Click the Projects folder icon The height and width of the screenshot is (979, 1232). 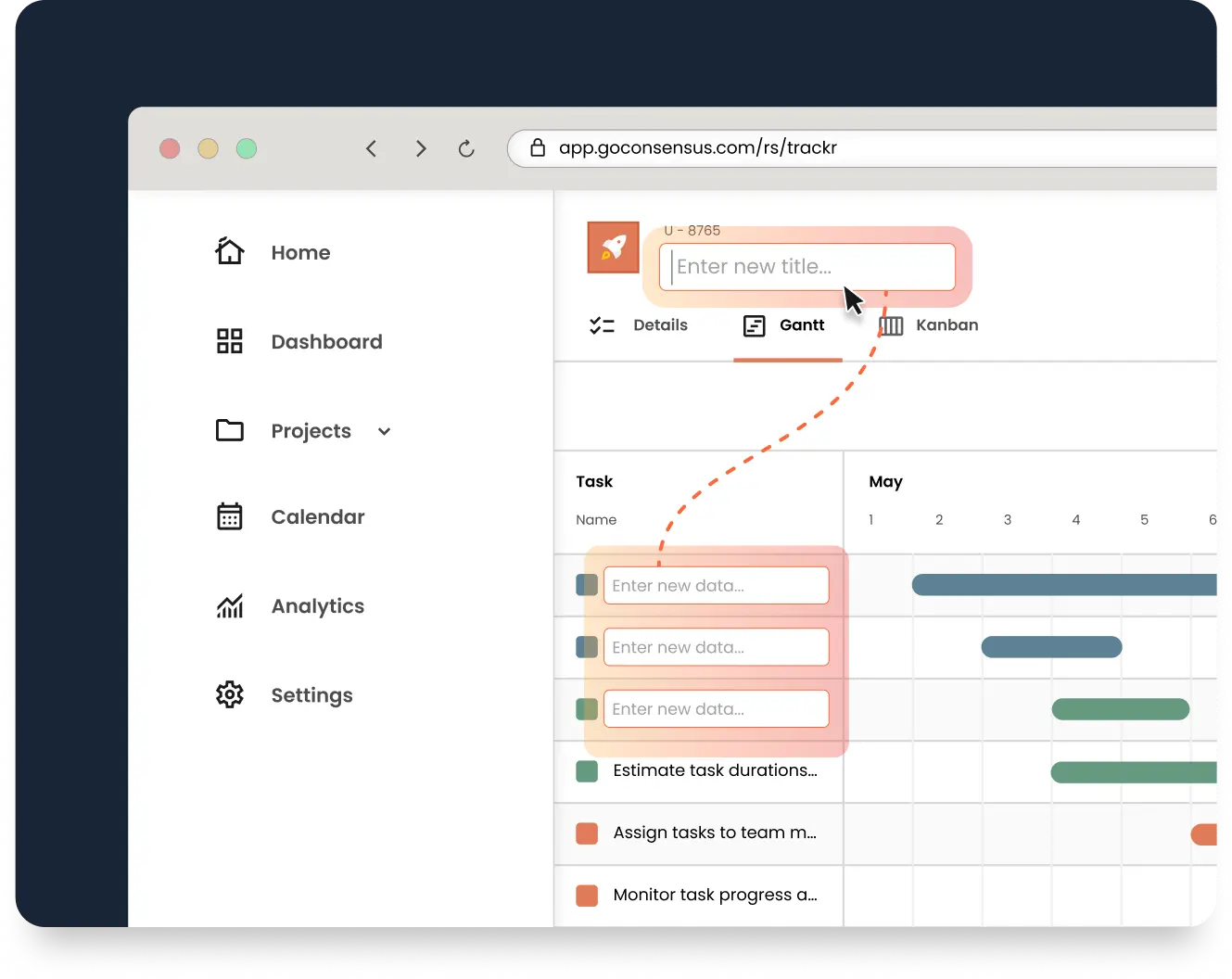click(x=230, y=430)
